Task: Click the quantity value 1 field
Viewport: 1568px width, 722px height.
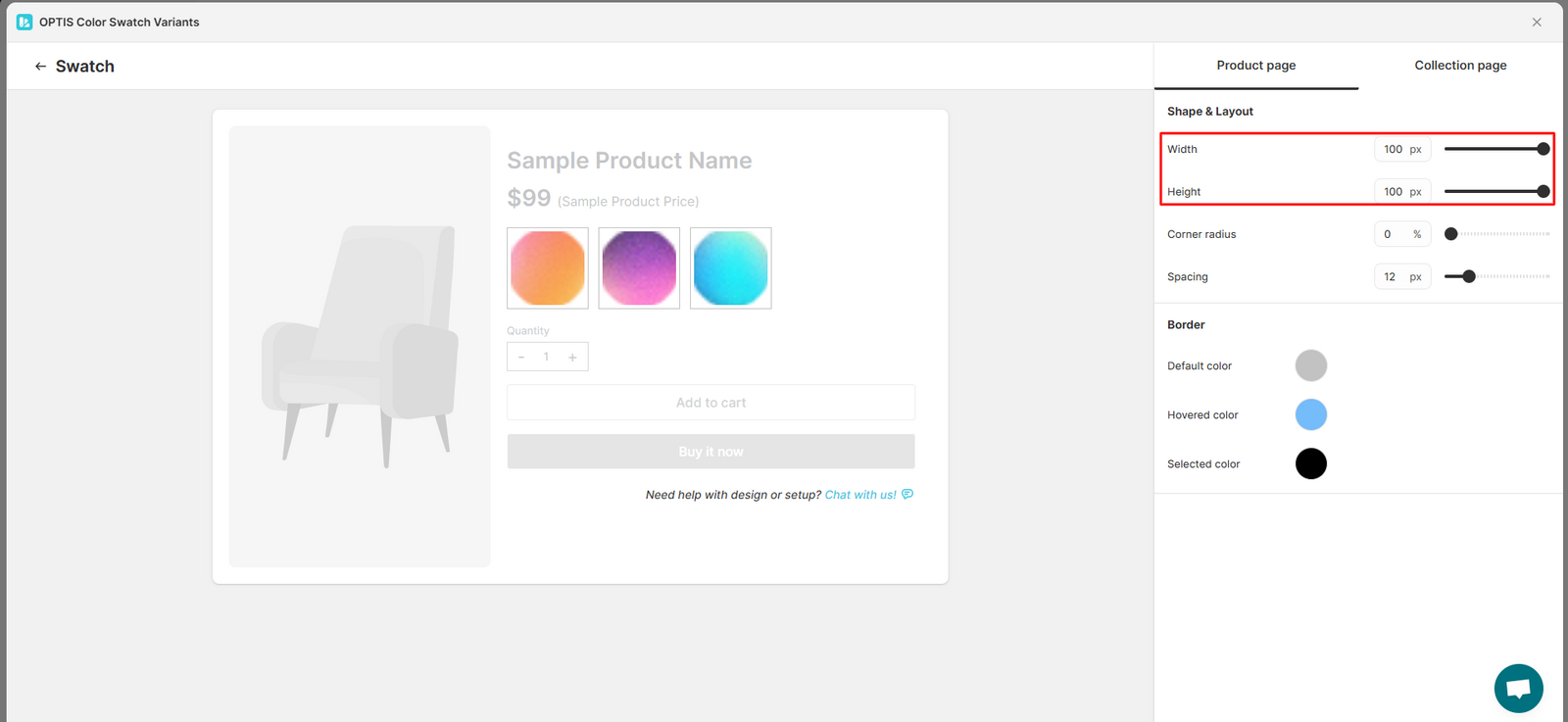Action: tap(547, 357)
